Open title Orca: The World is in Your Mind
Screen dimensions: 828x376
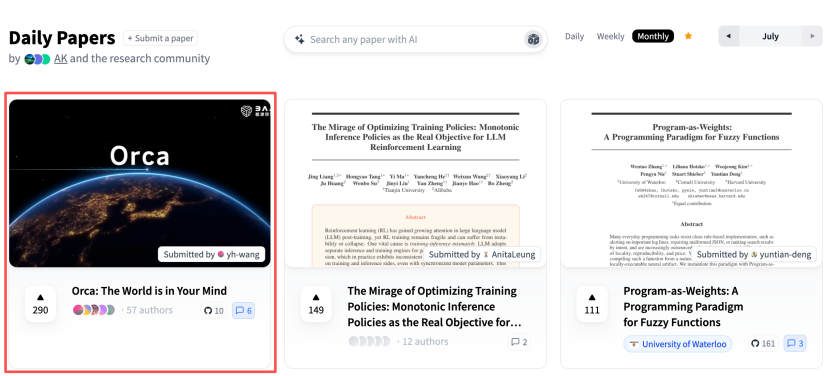[x=149, y=291]
